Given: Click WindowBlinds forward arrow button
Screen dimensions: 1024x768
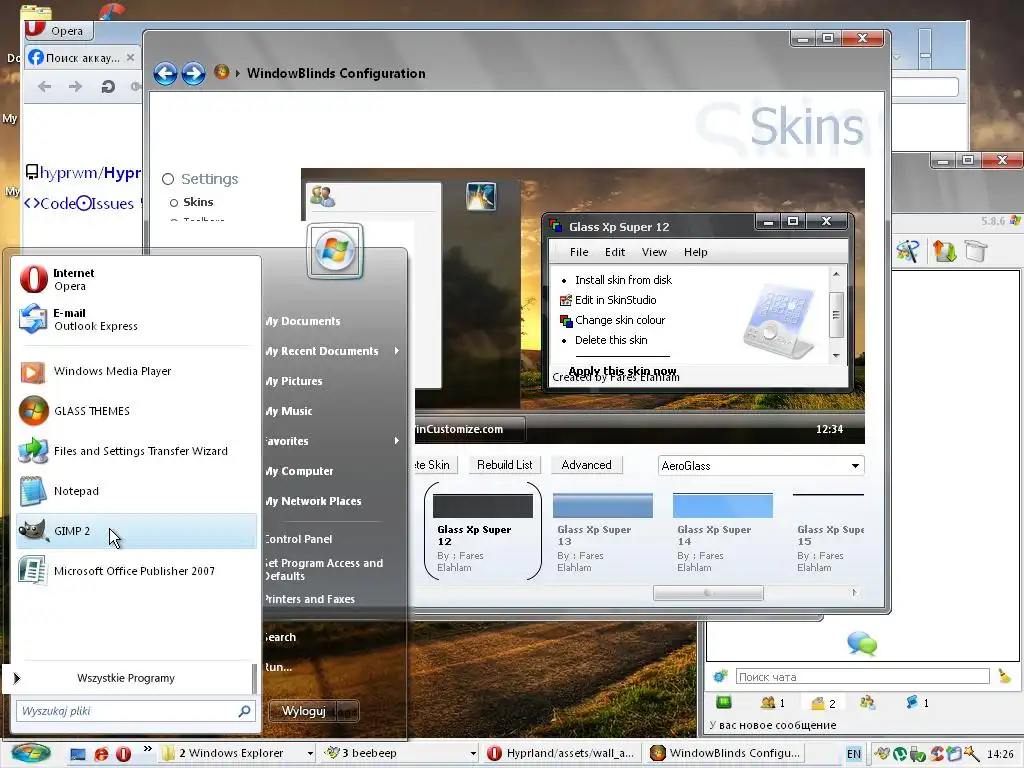Looking at the screenshot, I should [193, 73].
